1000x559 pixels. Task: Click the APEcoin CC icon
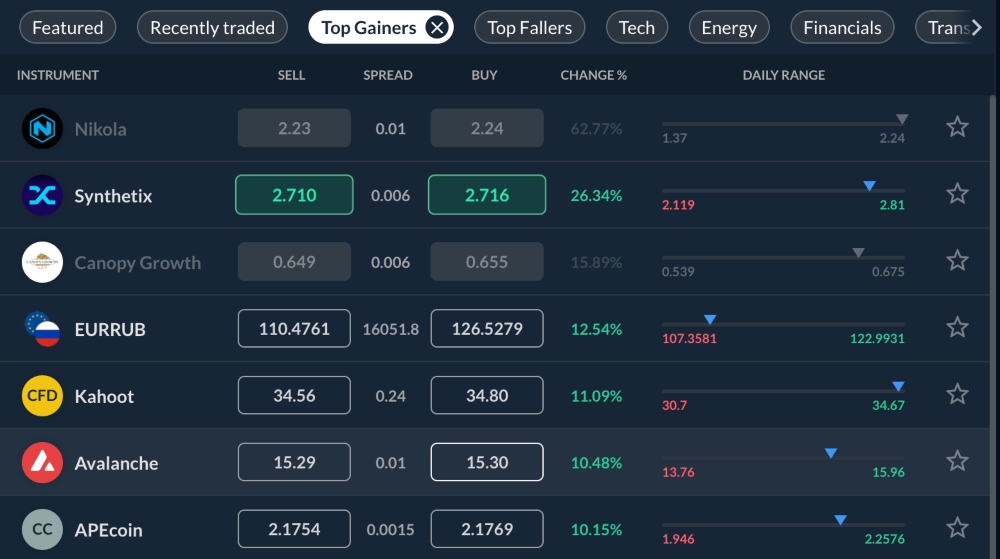click(x=42, y=529)
